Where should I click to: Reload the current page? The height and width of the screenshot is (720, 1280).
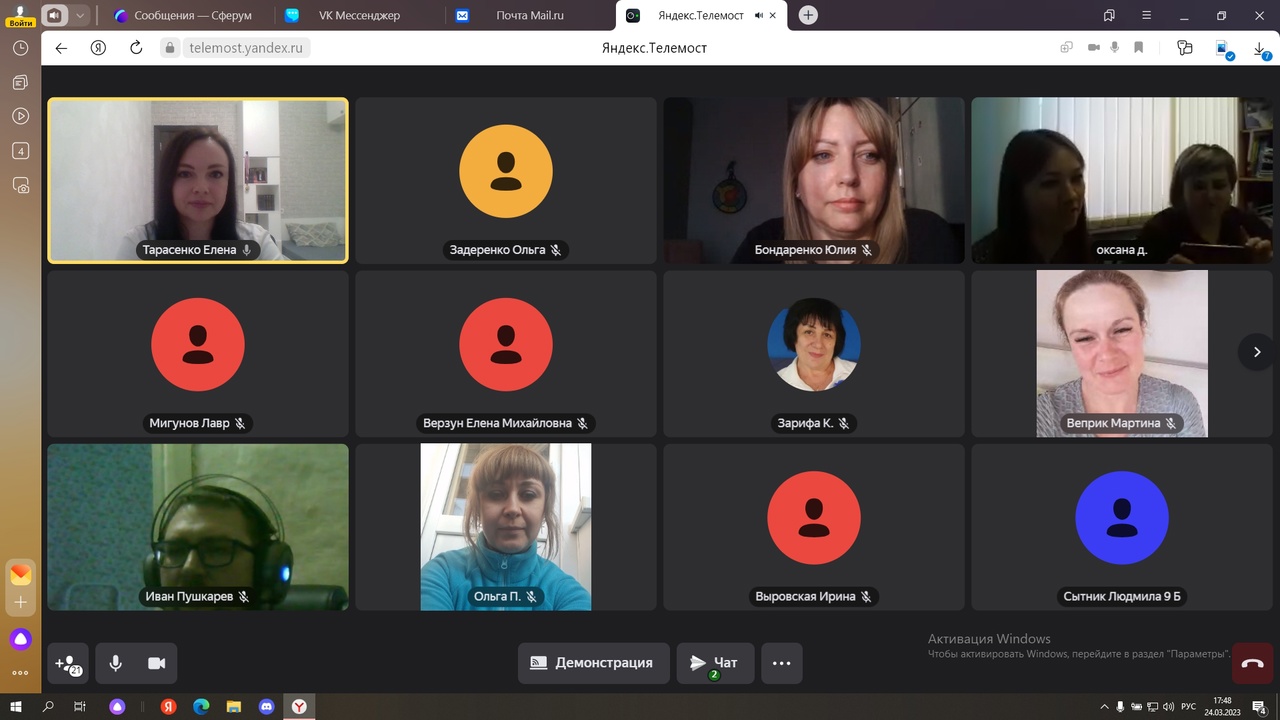pyautogui.click(x=138, y=47)
